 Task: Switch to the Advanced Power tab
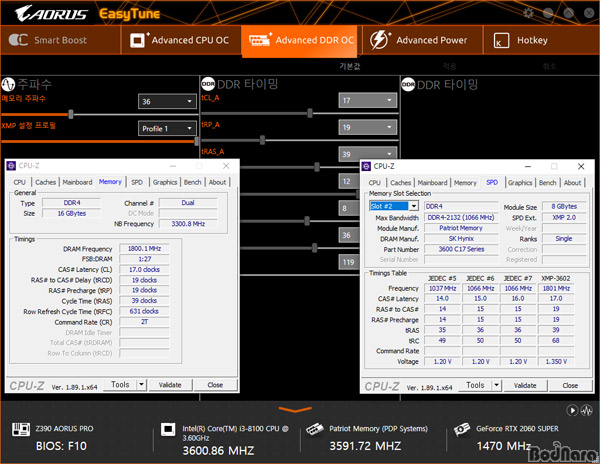[x=422, y=40]
